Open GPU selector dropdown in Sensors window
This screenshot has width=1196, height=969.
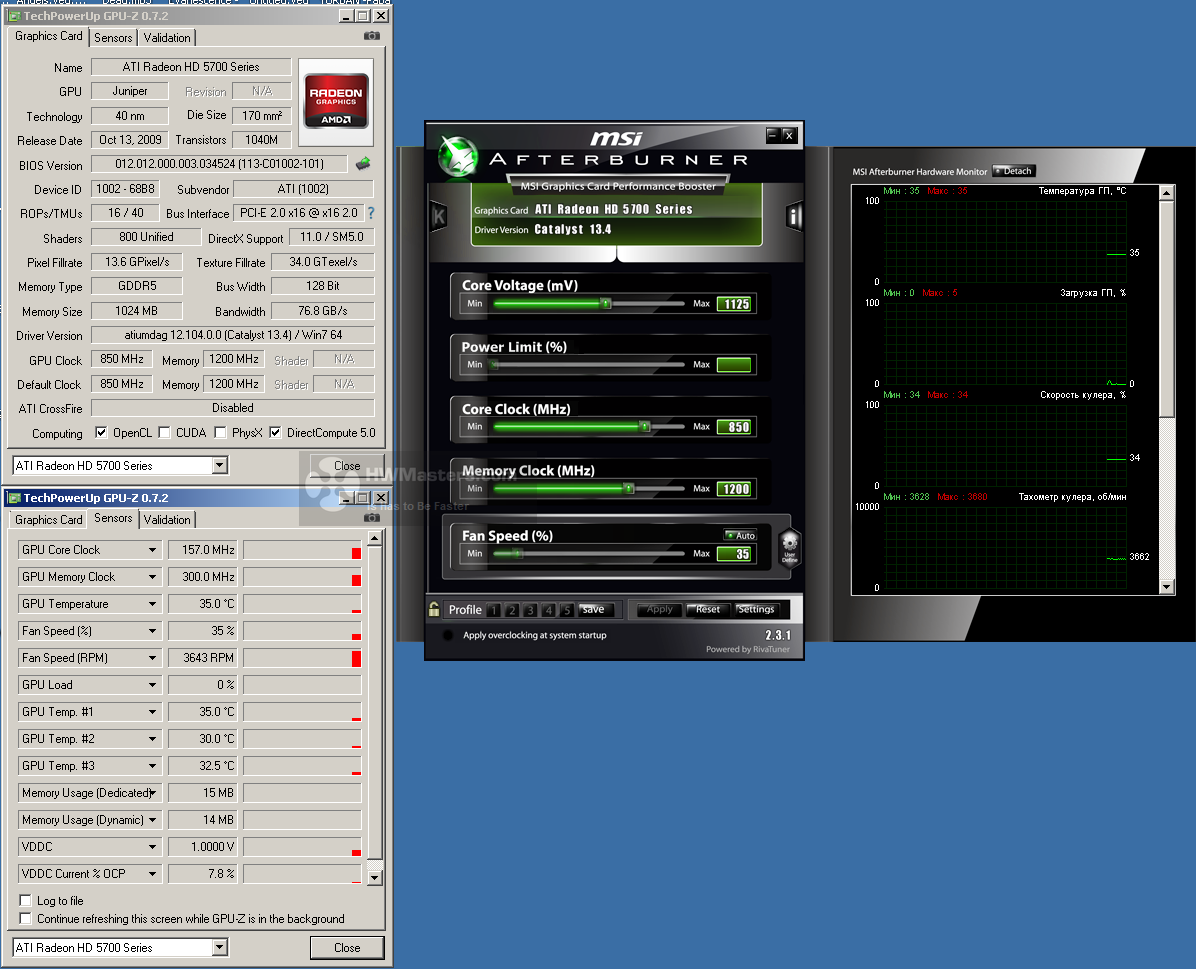pyautogui.click(x=220, y=948)
